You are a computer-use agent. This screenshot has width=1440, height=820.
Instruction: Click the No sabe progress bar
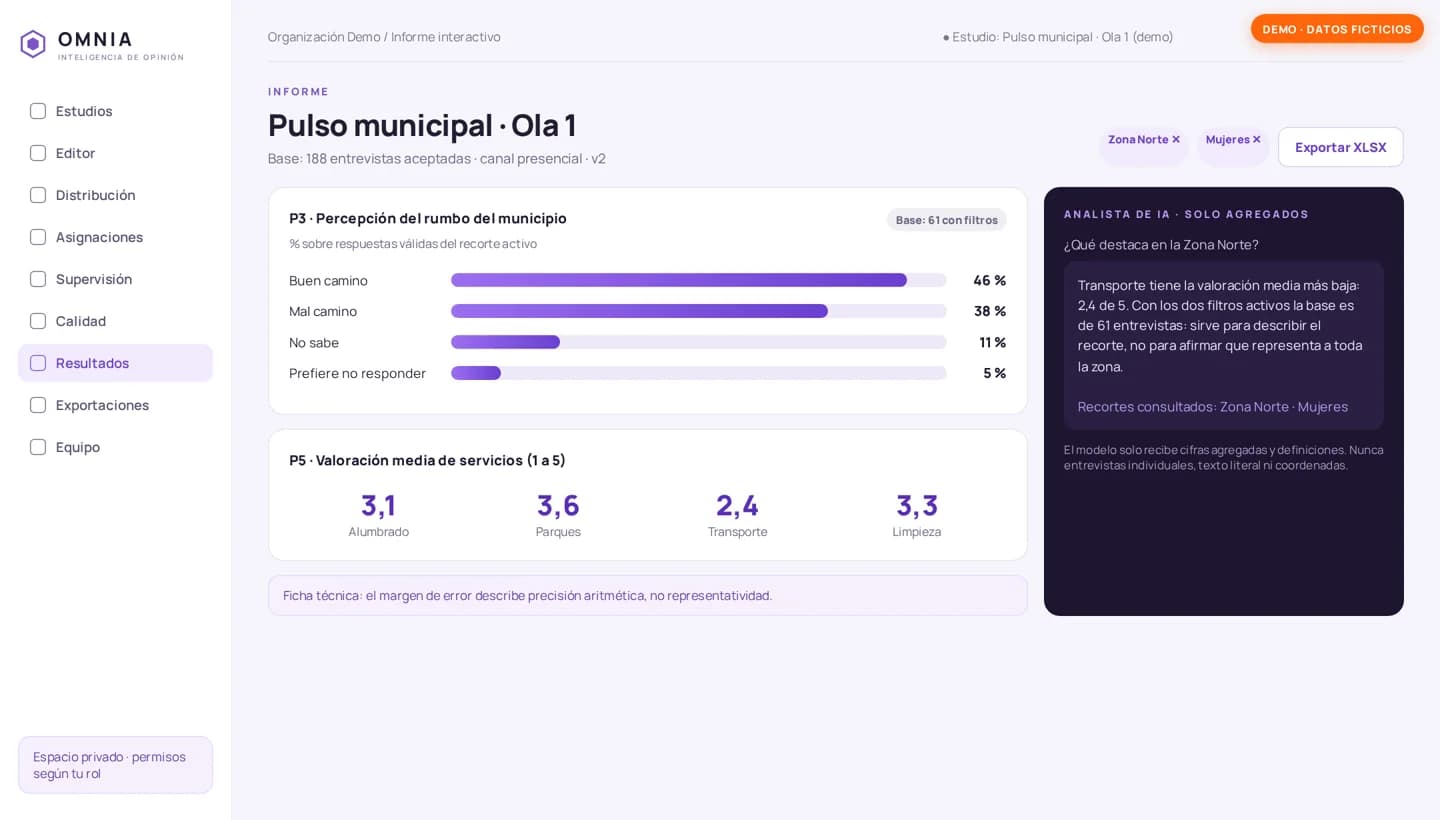698,342
